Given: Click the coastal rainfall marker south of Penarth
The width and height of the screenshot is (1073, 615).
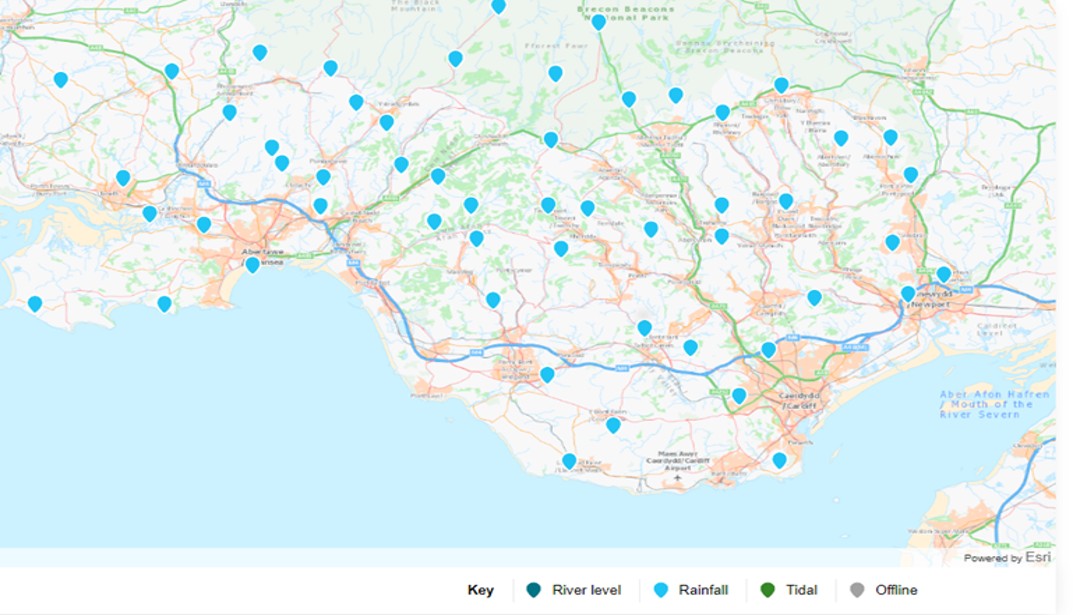Looking at the screenshot, I should point(779,460).
